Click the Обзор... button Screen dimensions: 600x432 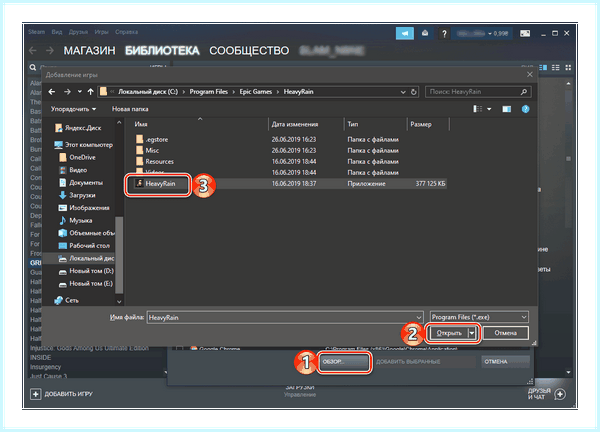(x=344, y=362)
